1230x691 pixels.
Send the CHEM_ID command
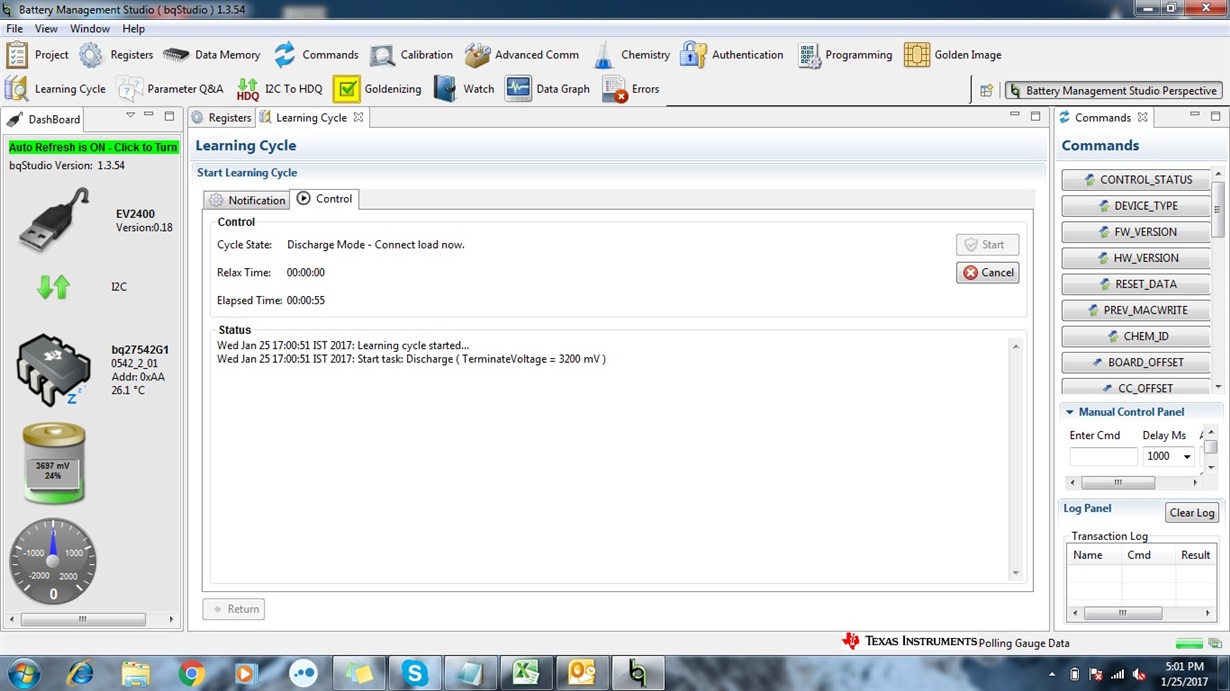1136,336
